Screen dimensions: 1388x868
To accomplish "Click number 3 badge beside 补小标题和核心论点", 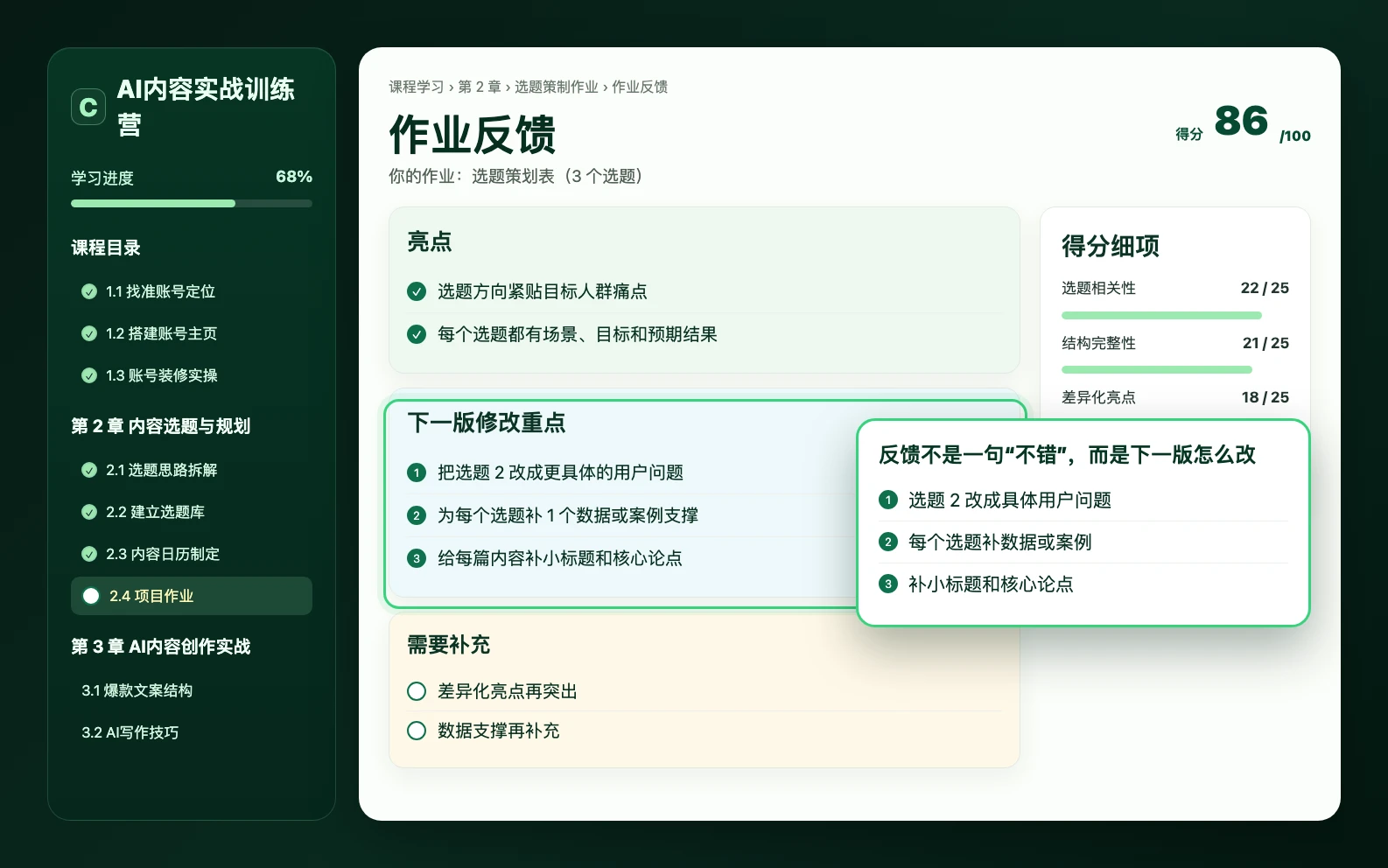I will [888, 584].
